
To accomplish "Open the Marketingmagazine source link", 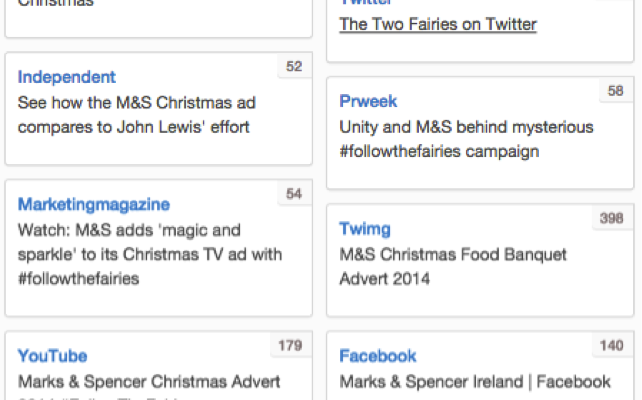I will point(94,204).
